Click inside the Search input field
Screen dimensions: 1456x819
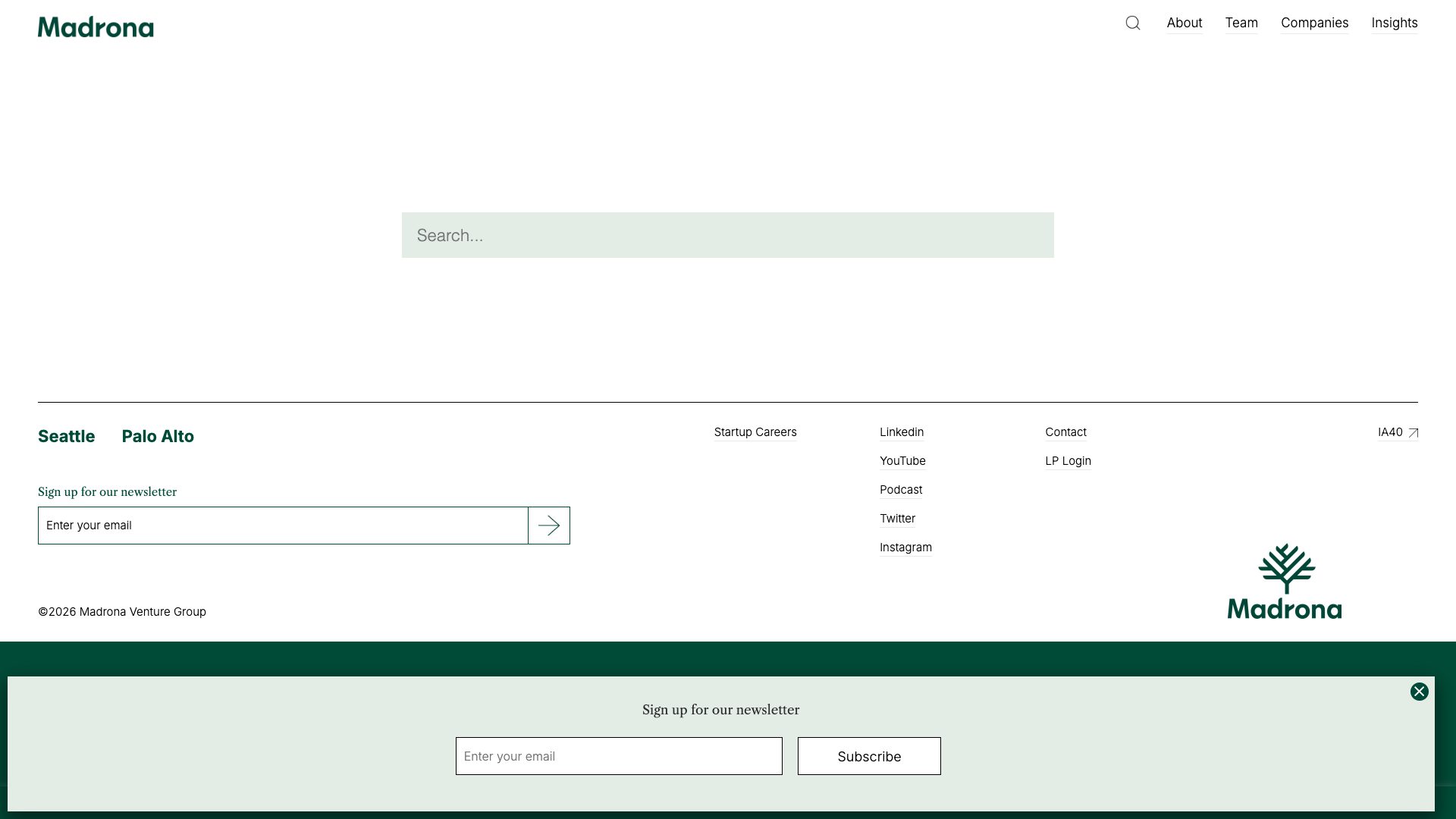pos(726,235)
